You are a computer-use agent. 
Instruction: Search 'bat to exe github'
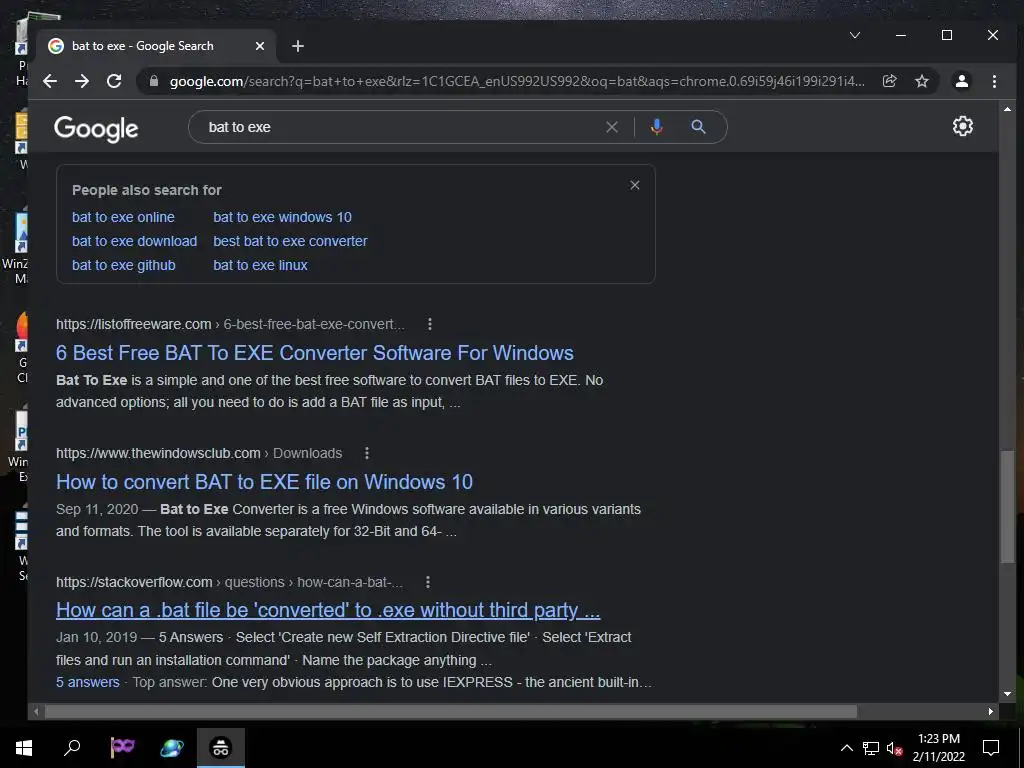[x=123, y=265]
